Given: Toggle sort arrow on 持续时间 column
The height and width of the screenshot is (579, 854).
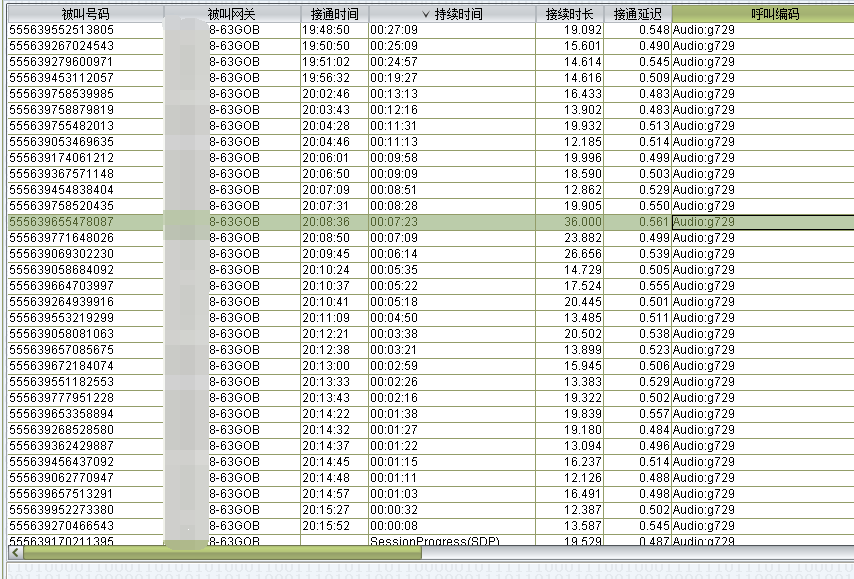Looking at the screenshot, I should [425, 14].
